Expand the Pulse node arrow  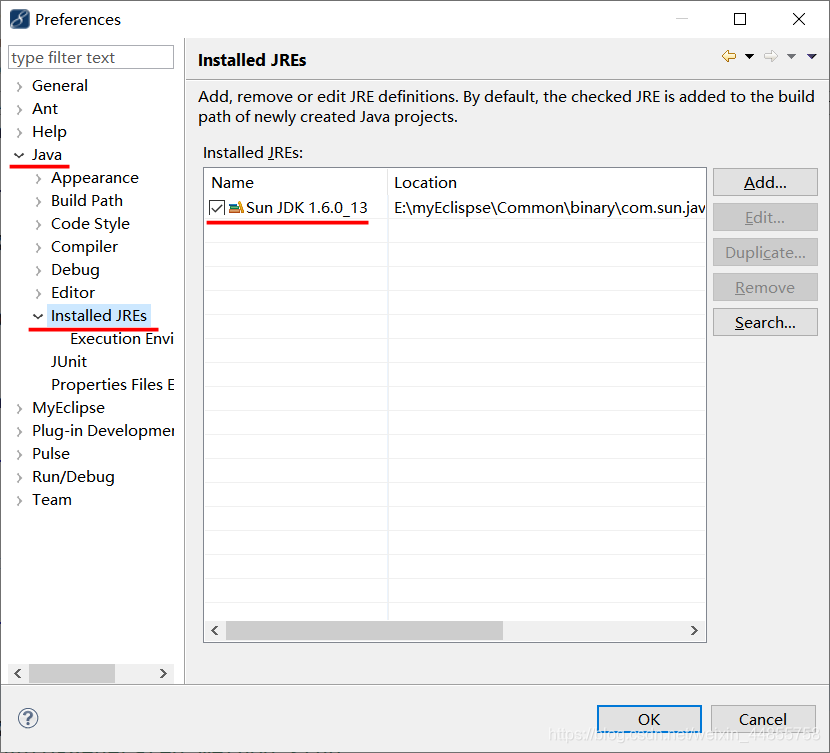coord(20,455)
